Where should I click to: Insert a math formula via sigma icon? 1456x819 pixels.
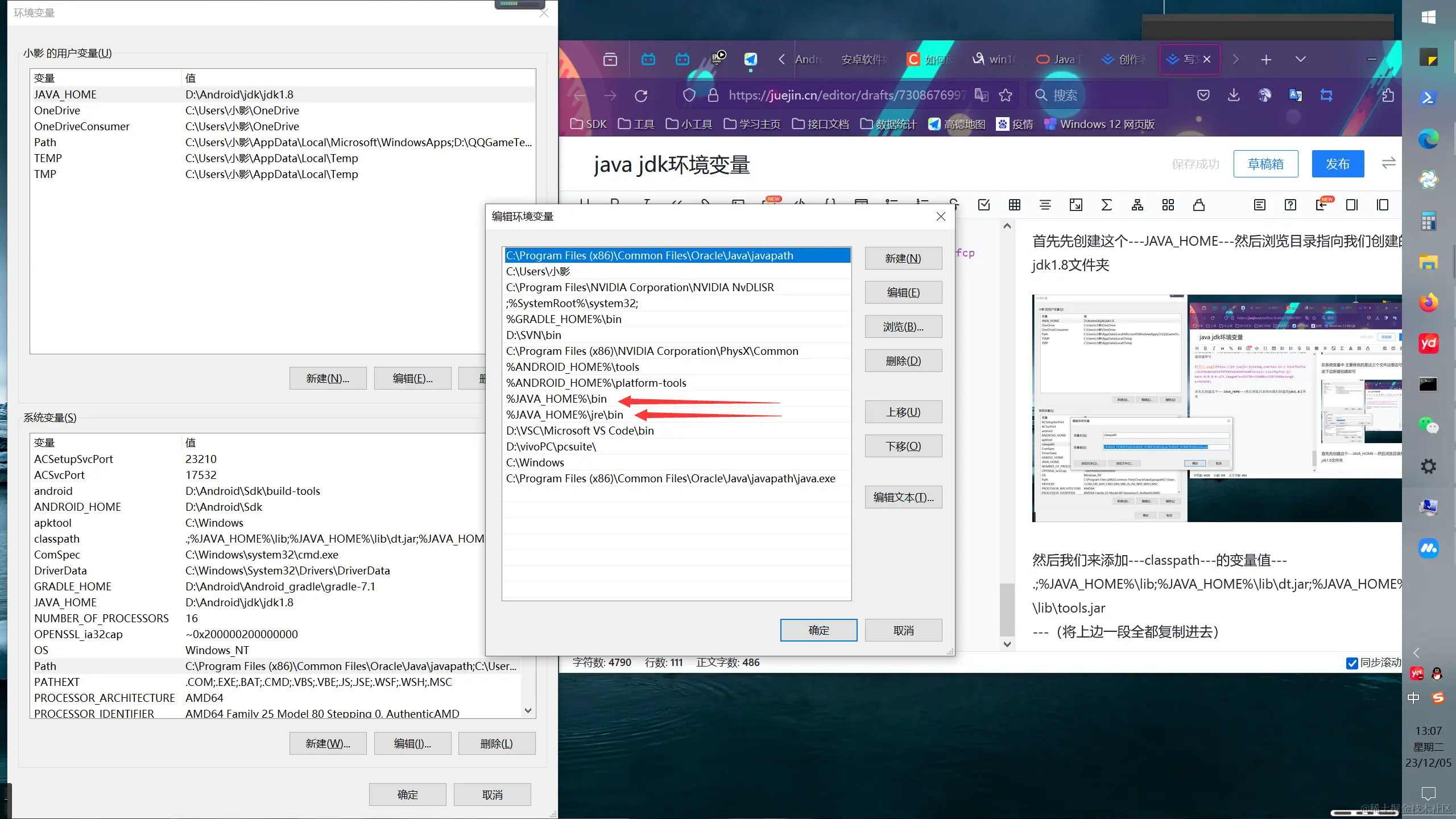pyautogui.click(x=1106, y=205)
